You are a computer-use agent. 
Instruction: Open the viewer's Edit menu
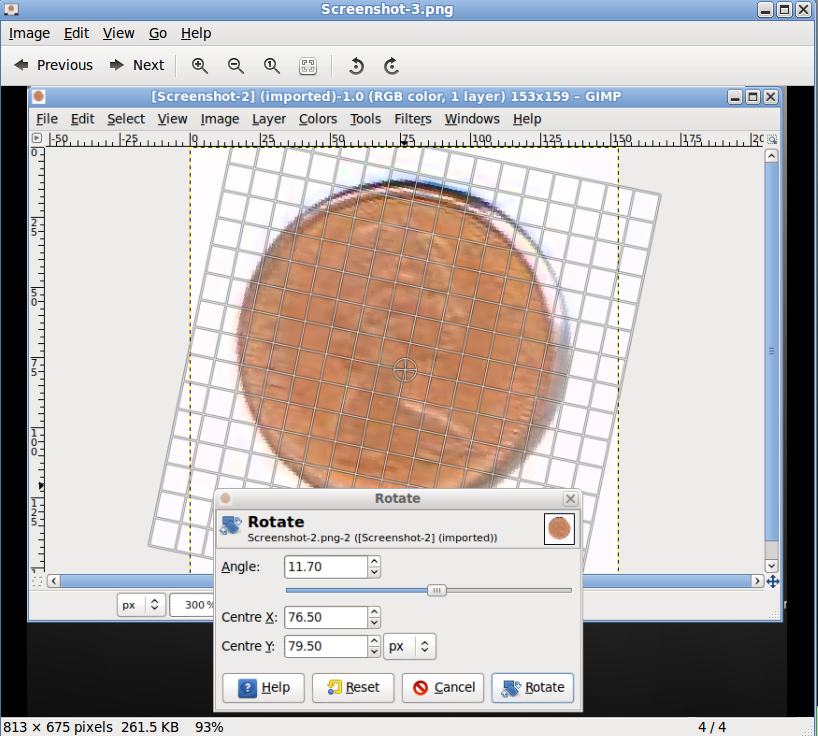(x=76, y=33)
